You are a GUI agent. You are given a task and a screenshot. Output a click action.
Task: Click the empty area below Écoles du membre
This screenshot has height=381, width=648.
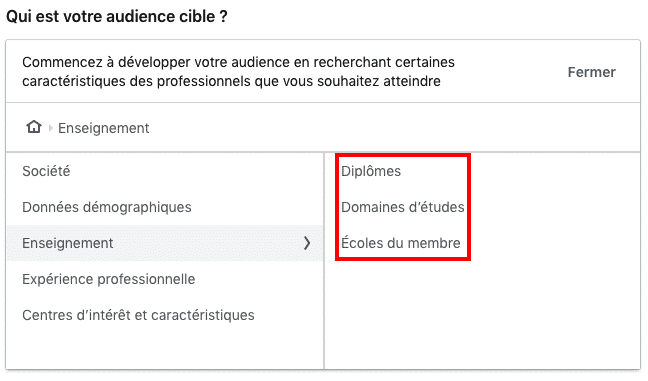pos(481,314)
